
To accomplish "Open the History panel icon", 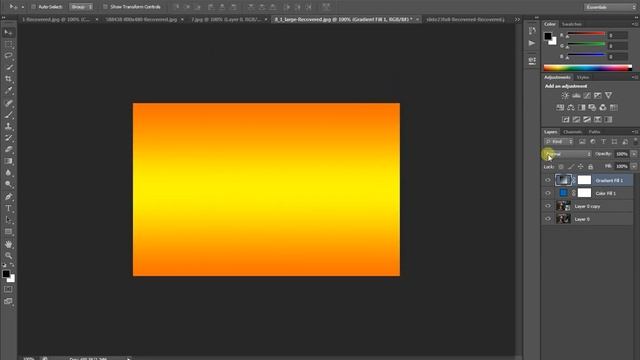I will coord(532,31).
